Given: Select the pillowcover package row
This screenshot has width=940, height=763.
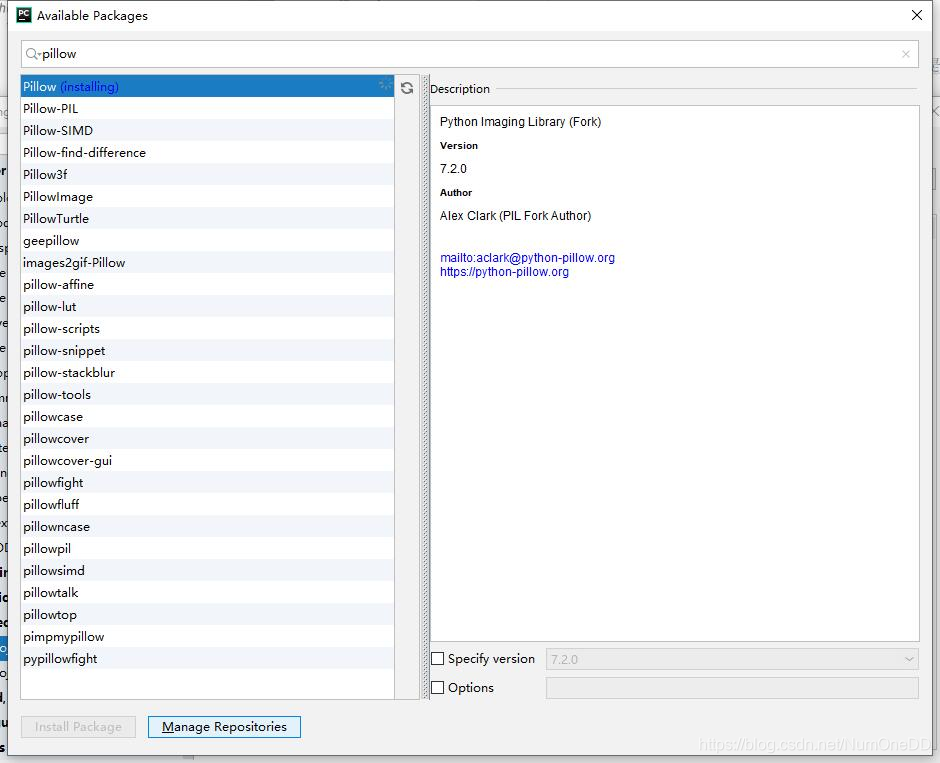Looking at the screenshot, I should pos(207,439).
